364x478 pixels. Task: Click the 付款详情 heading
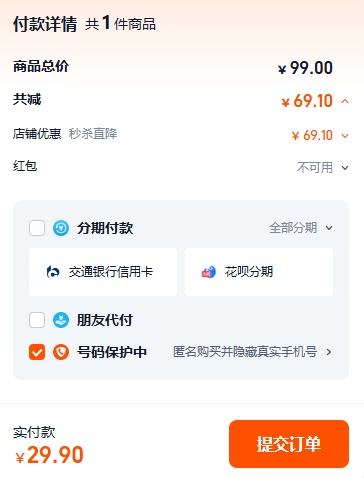point(45,24)
